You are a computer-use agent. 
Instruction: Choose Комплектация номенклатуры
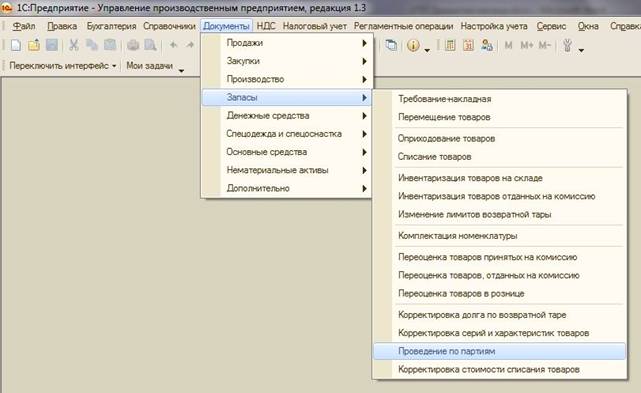click(x=500, y=236)
